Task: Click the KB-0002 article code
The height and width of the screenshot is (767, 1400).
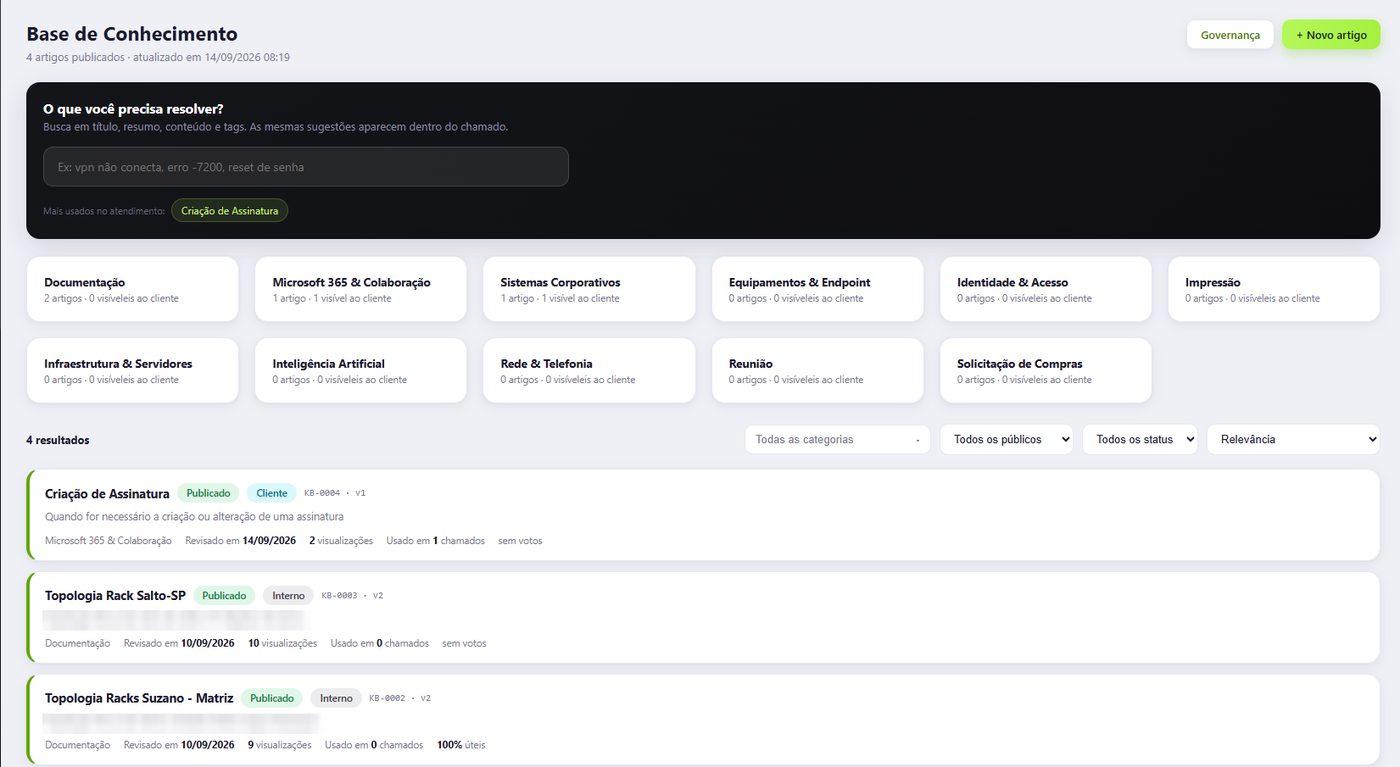Action: click(x=387, y=698)
